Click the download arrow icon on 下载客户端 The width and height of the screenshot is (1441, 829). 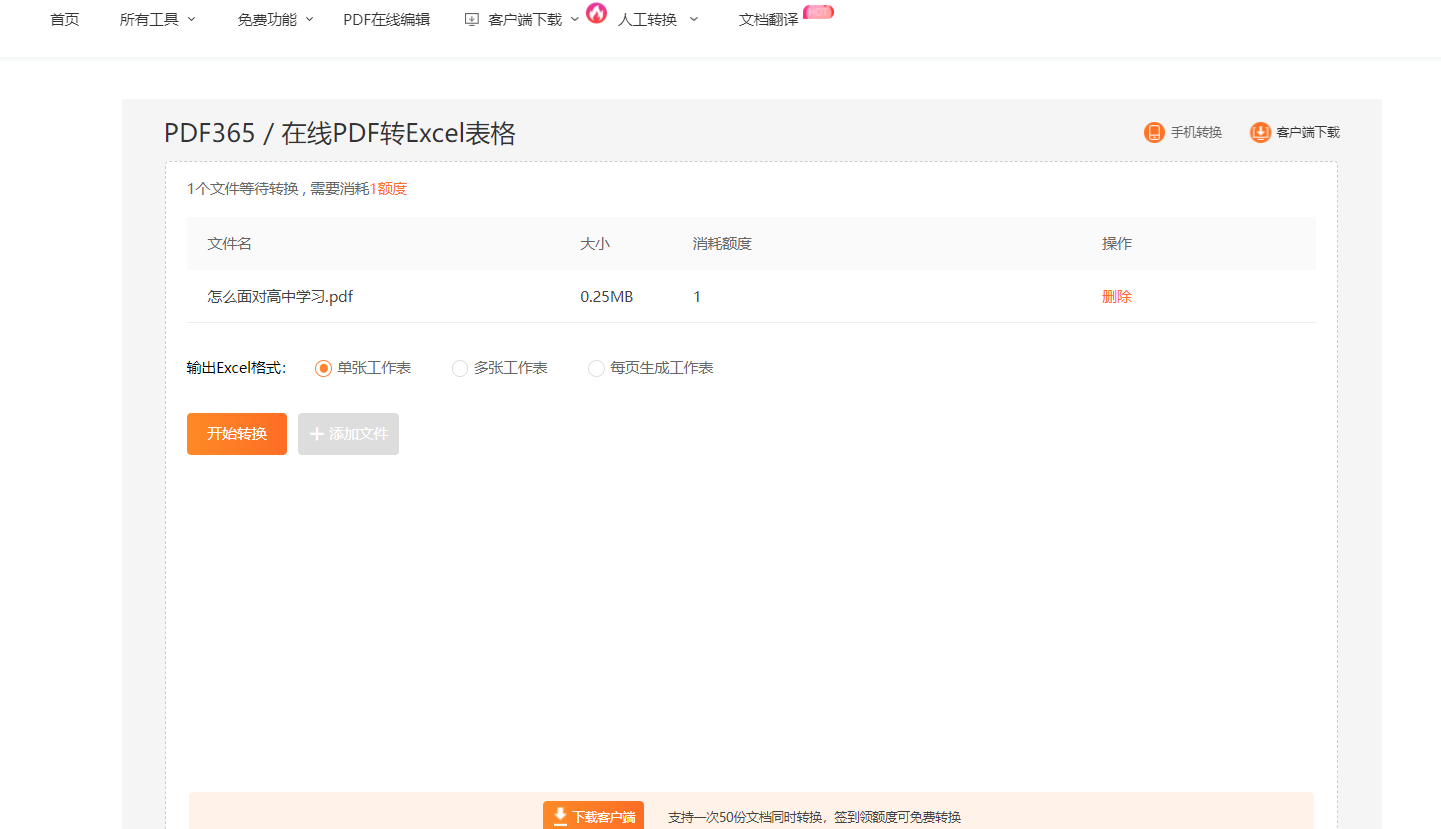coord(560,816)
